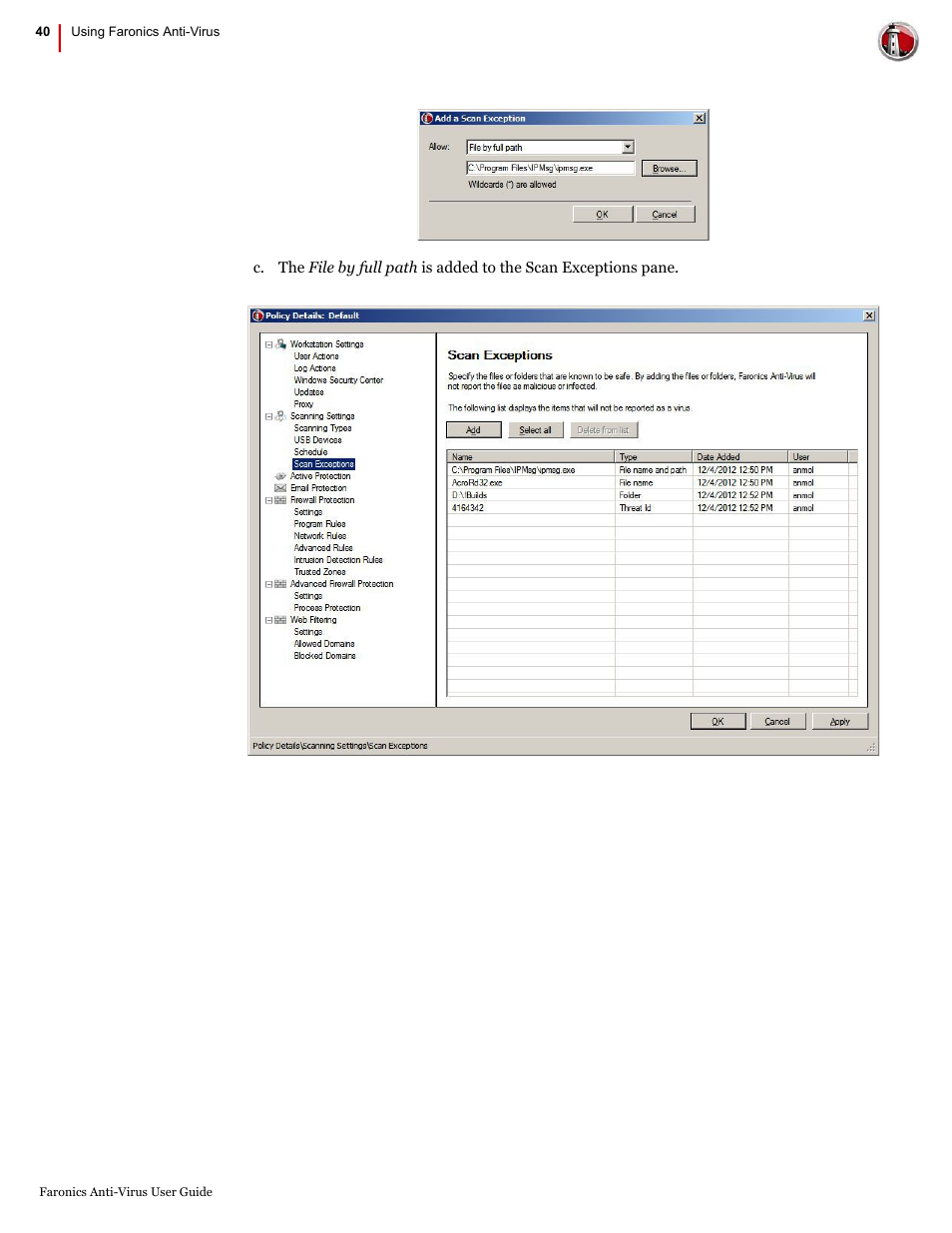Click the file path input field with ipmsg.exe

550,168
